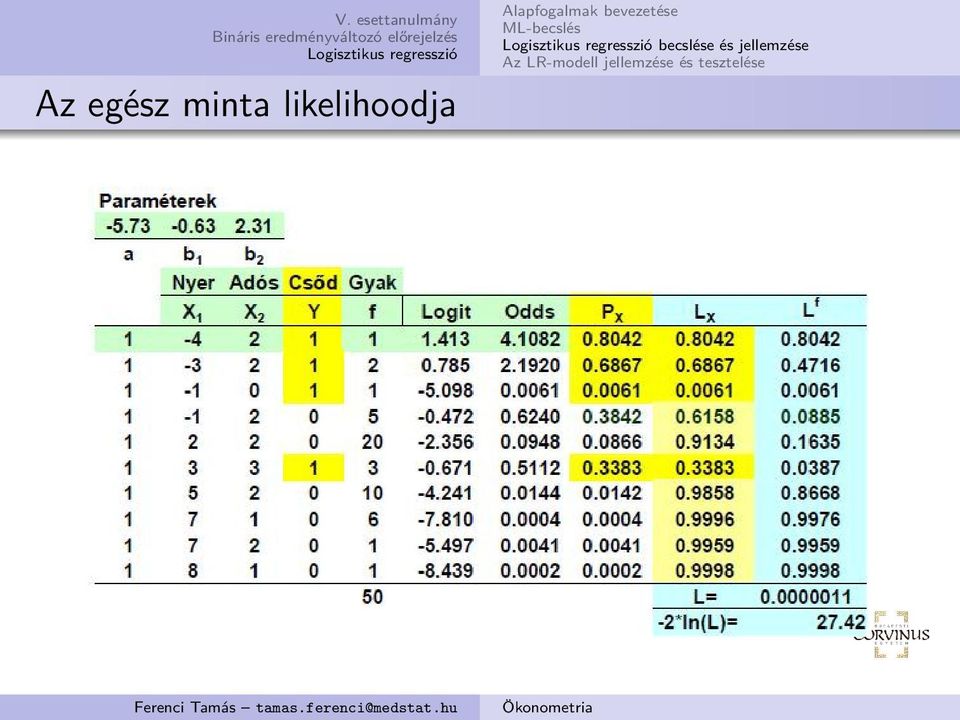Screen dimensions: 960x720
Task: Select the Lf value 0.0885
Action: pos(810,417)
